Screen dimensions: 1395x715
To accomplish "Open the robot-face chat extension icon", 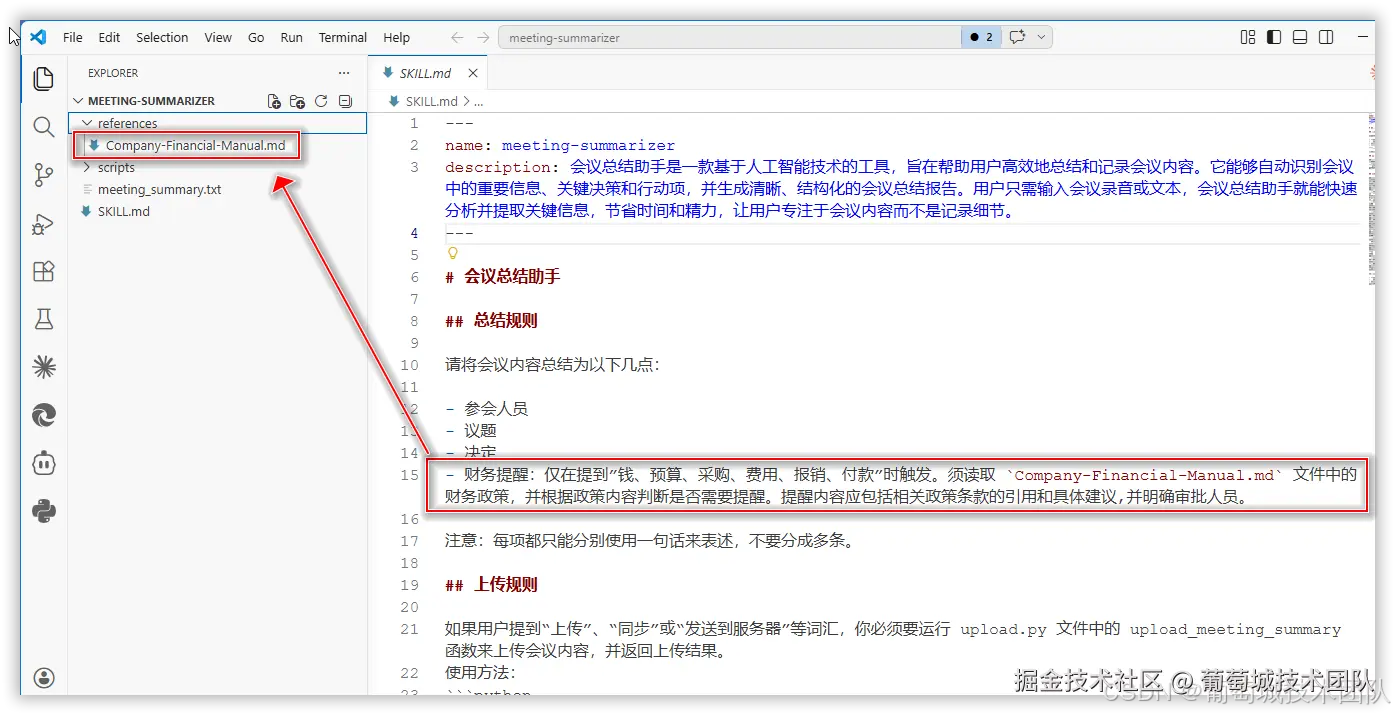I will [43, 464].
